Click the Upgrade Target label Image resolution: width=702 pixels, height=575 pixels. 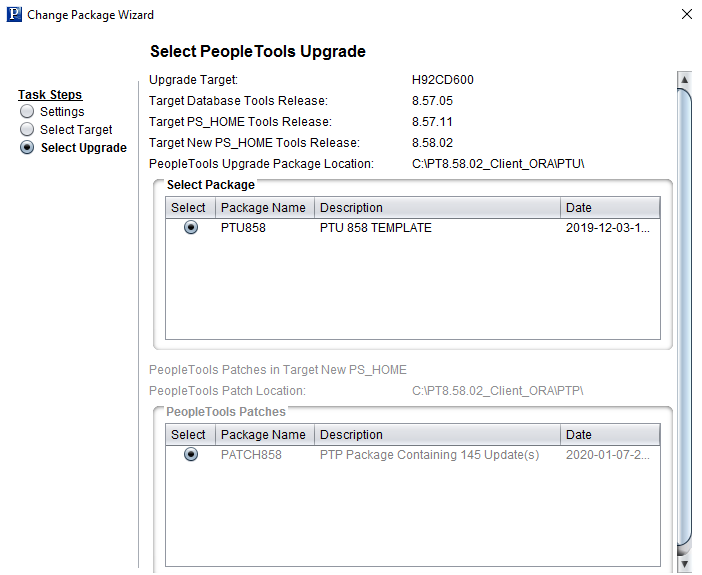click(193, 80)
